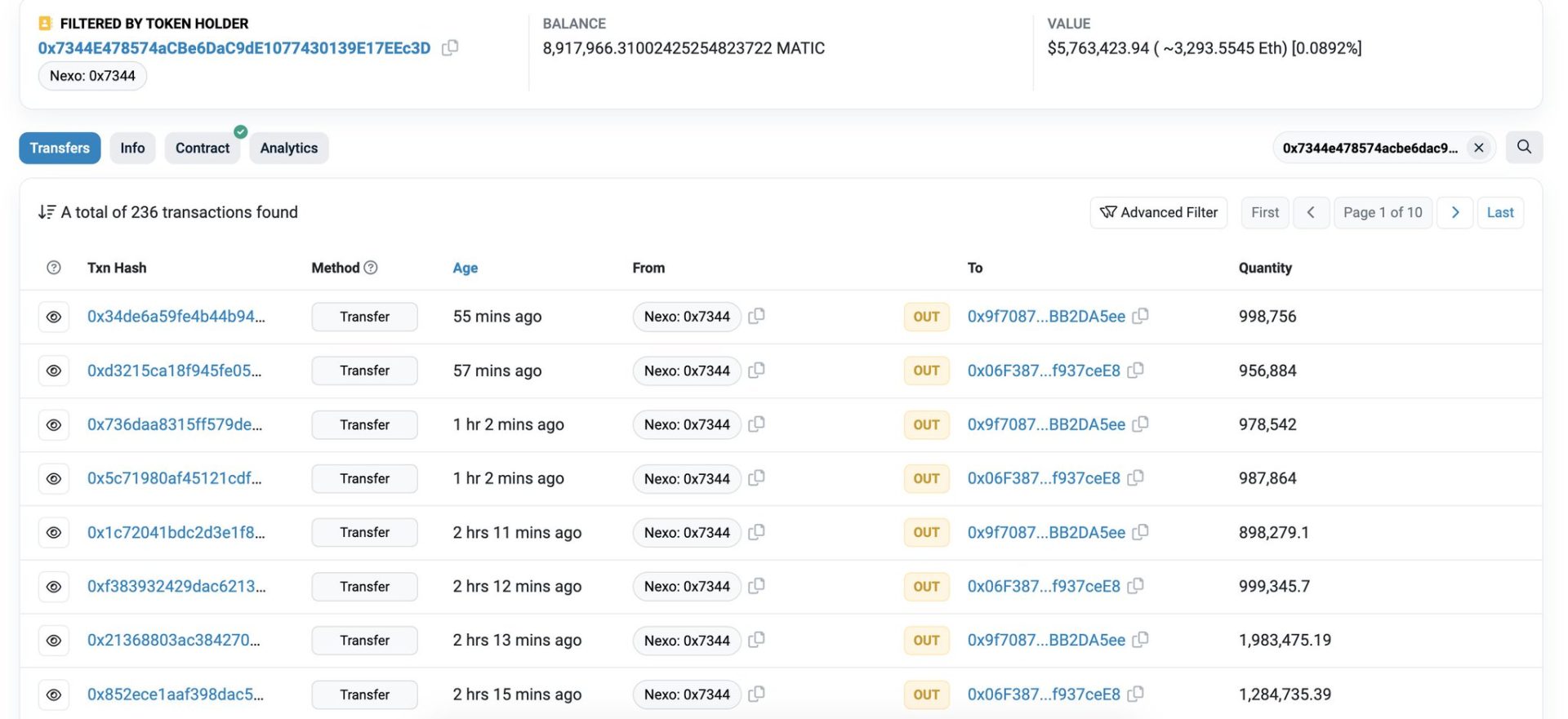The width and height of the screenshot is (1568, 719).
Task: Open the Advanced Filter options
Action: point(1158,212)
